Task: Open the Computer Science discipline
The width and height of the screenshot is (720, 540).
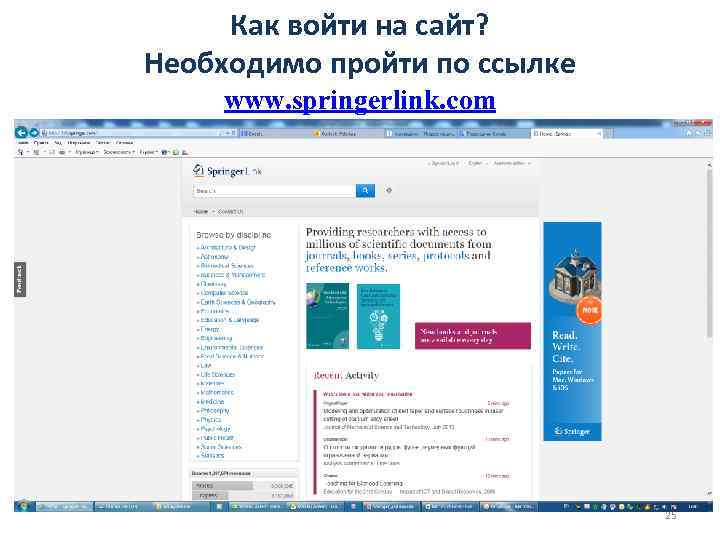Action: [x=224, y=293]
